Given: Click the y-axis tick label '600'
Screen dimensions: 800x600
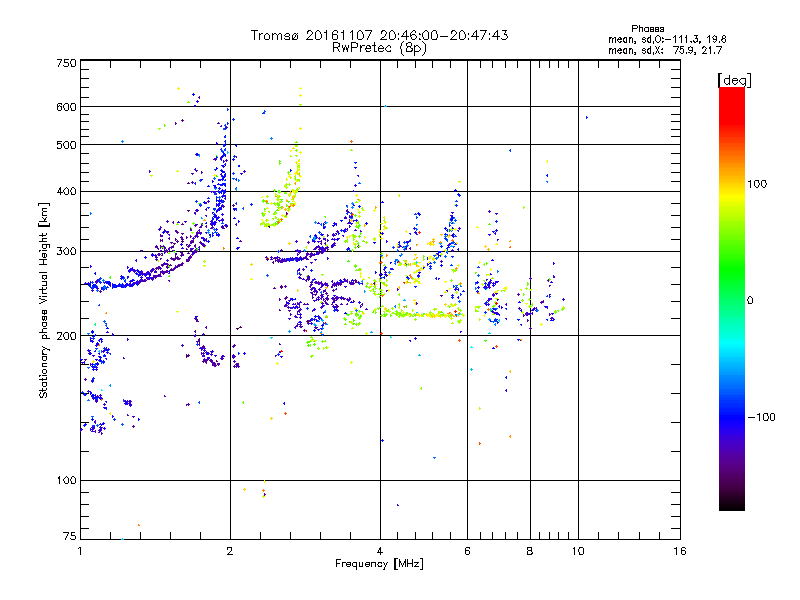Looking at the screenshot, I should pos(66,107).
